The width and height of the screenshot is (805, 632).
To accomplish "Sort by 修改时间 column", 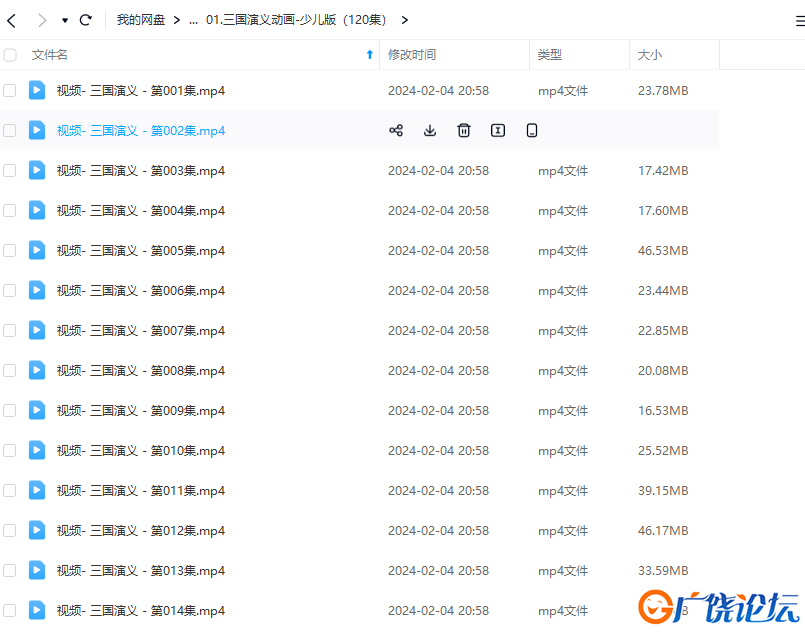I will [412, 54].
